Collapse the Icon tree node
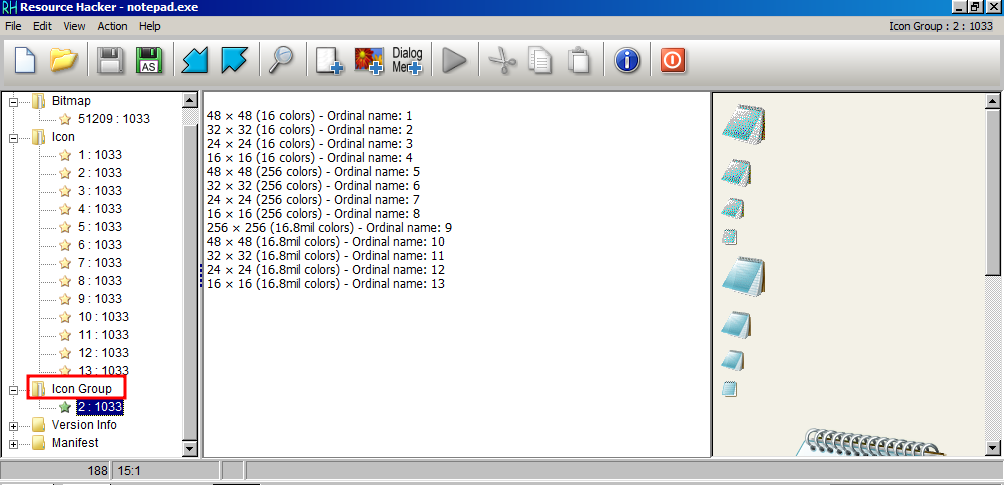The width and height of the screenshot is (1004, 485). pyautogui.click(x=13, y=137)
